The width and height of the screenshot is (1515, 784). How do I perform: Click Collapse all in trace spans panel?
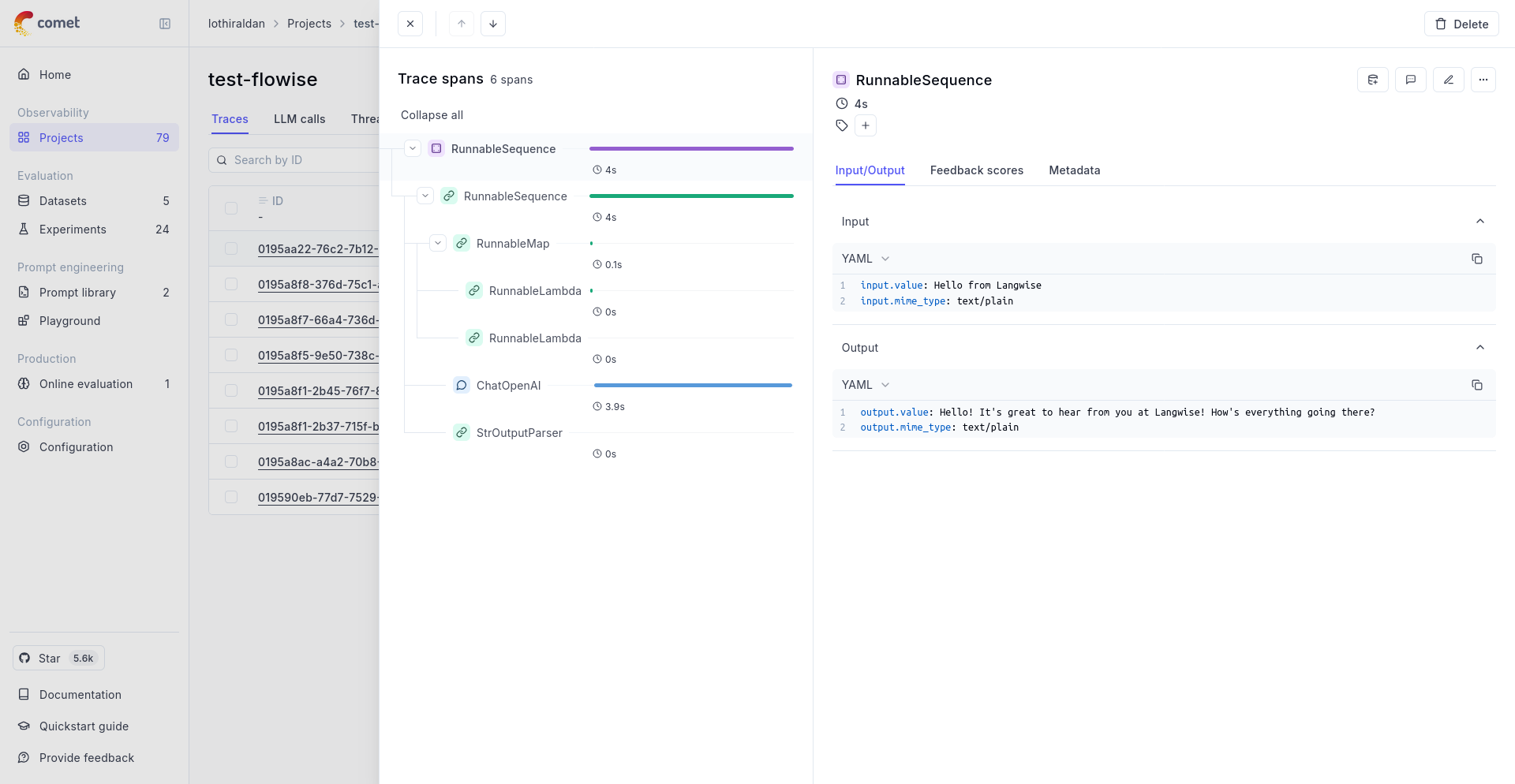coord(432,115)
